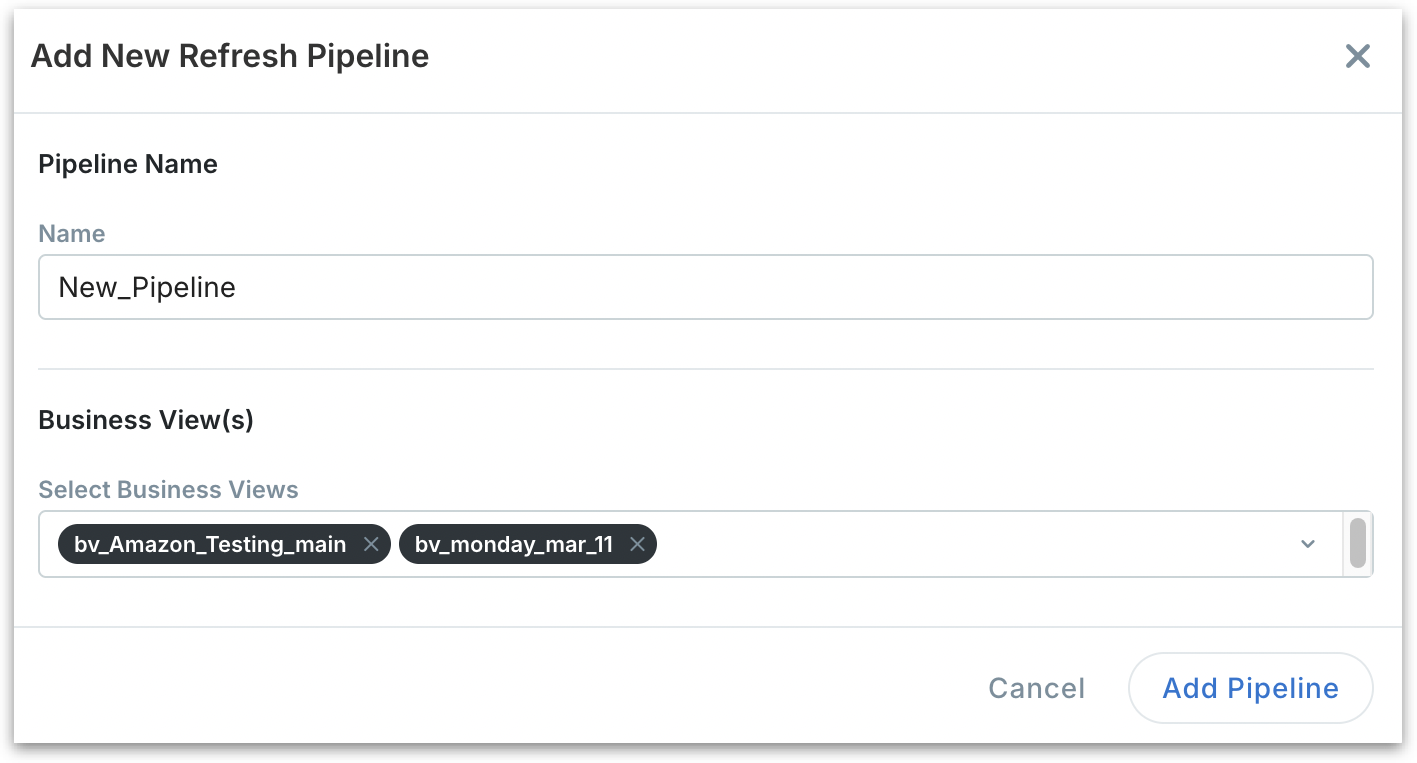Image resolution: width=1417 pixels, height=763 pixels.
Task: Click the scrollbar track below the thumb
Action: (x=1357, y=572)
